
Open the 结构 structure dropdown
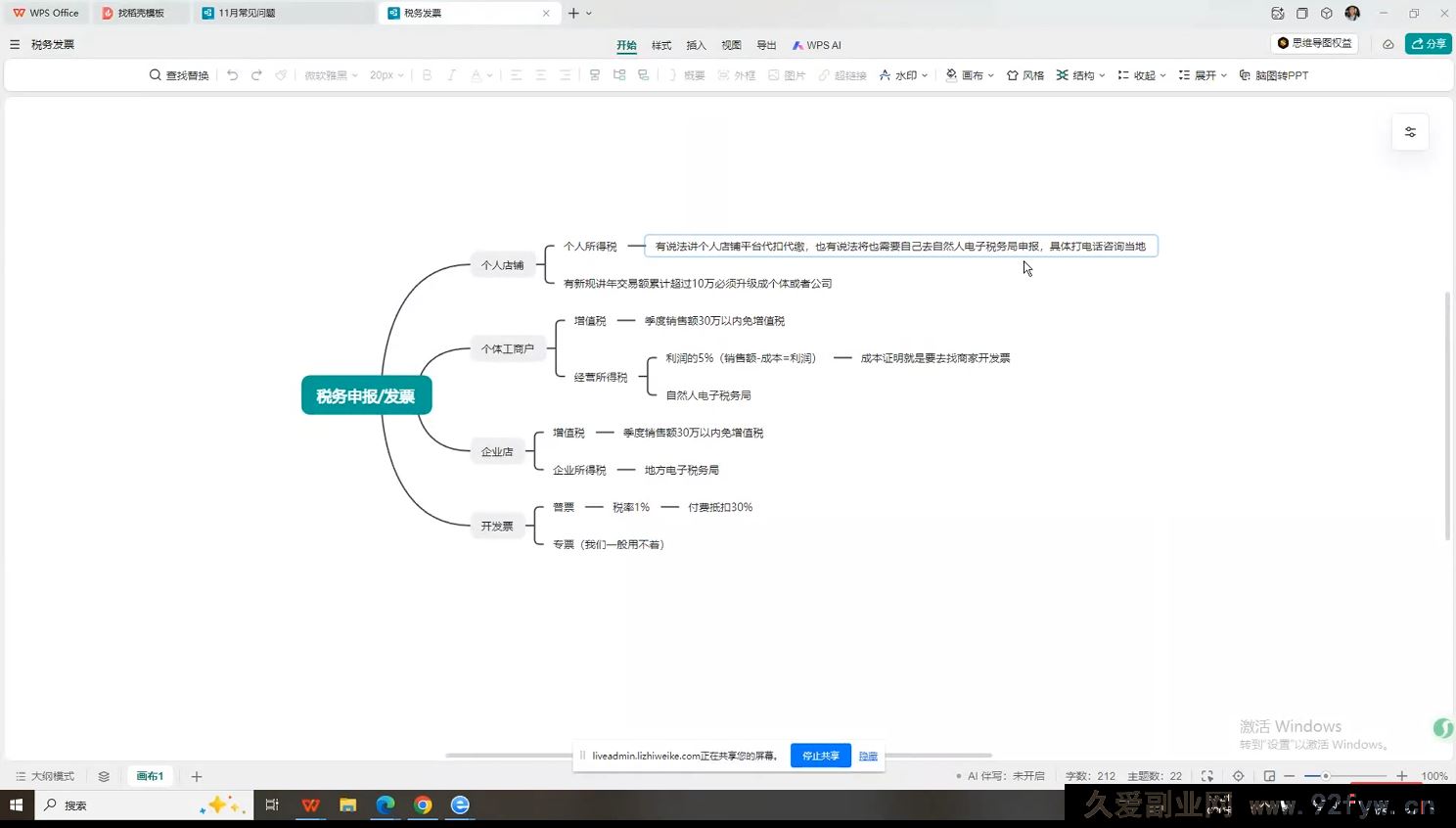pos(1080,75)
